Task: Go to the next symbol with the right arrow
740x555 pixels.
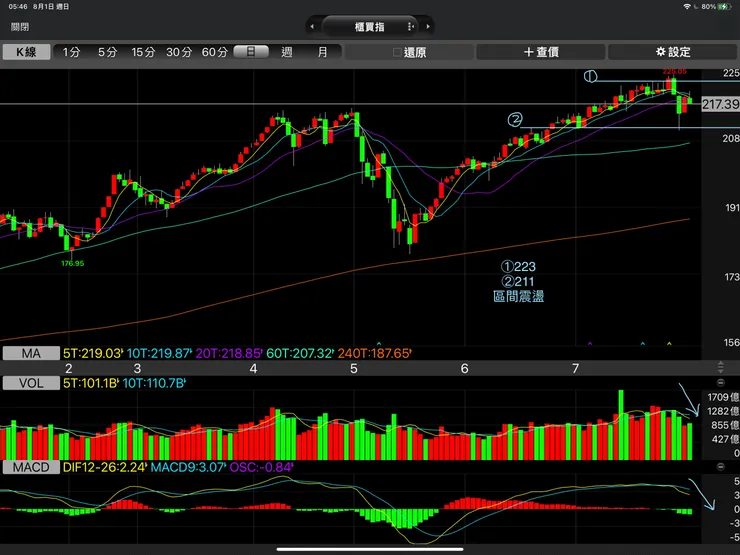Action: click(428, 27)
